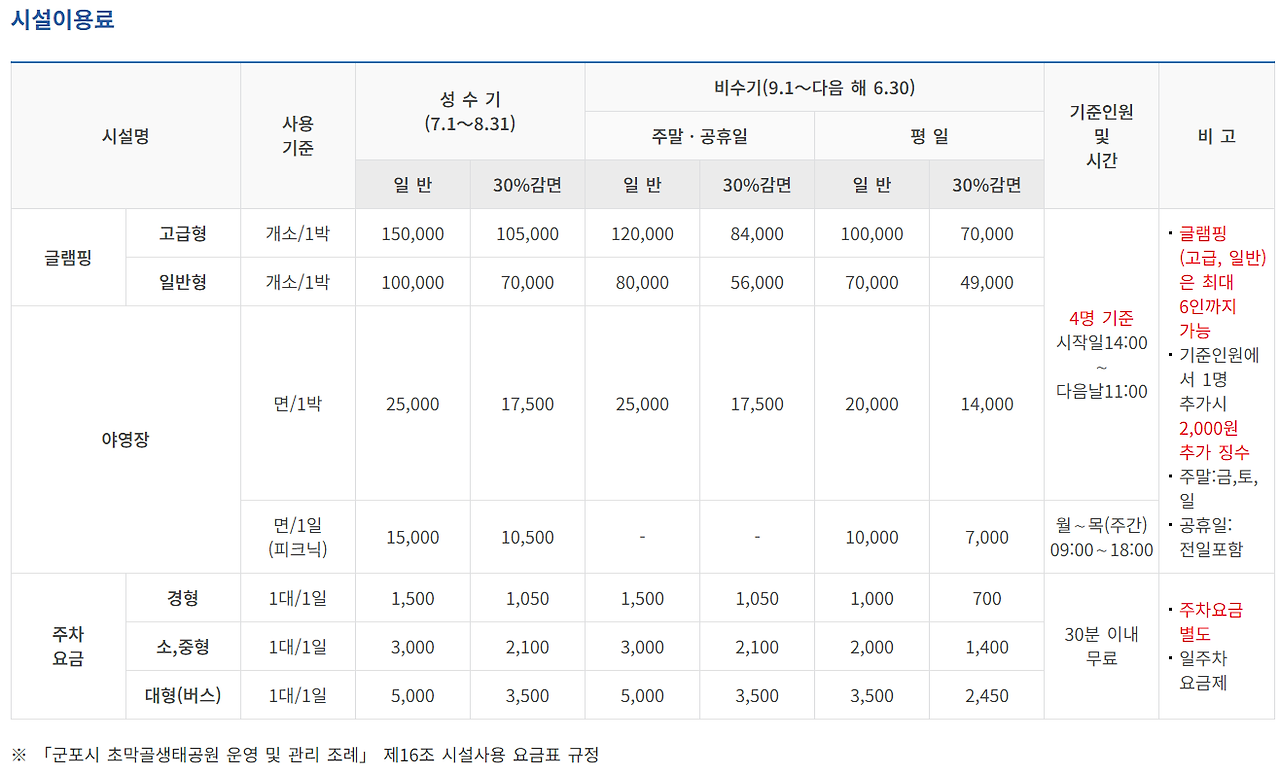Click the 비고 column header
This screenshot has height=775, width=1280.
tap(1215, 136)
